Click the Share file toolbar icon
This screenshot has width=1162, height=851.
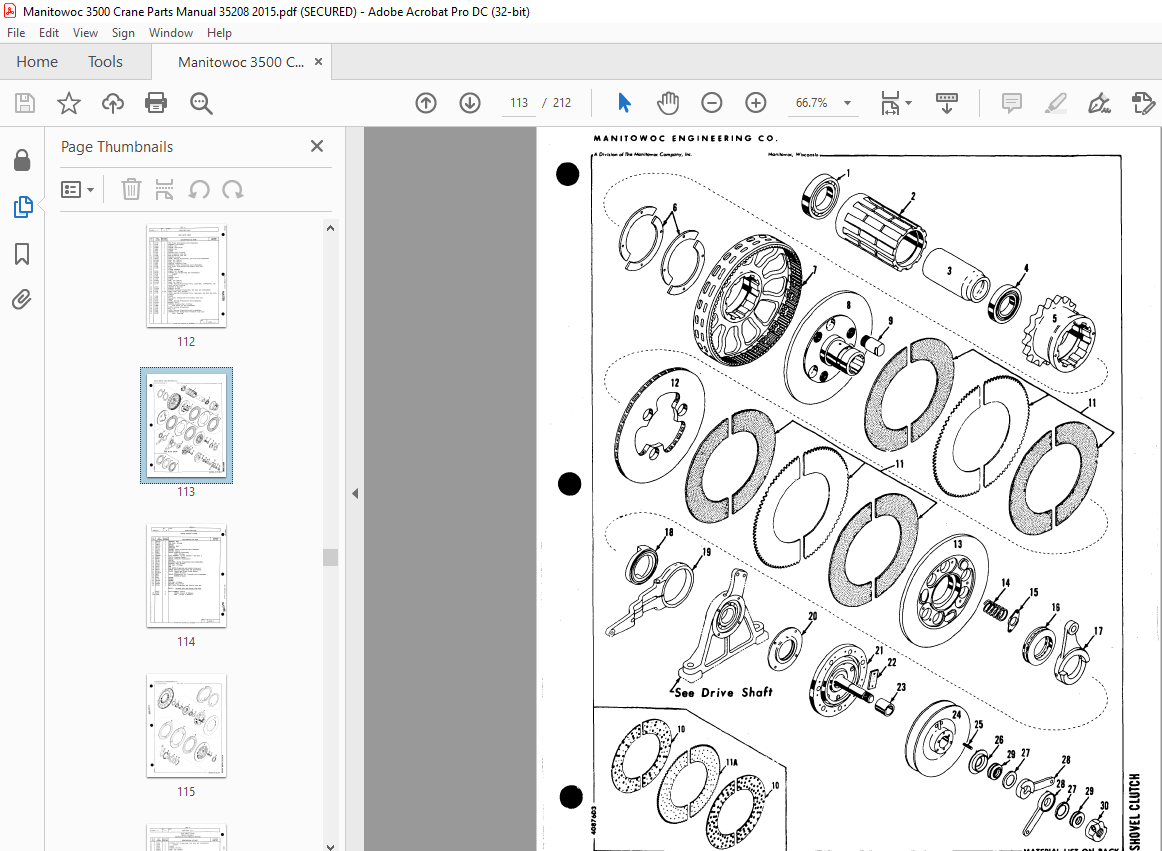[x=1143, y=103]
